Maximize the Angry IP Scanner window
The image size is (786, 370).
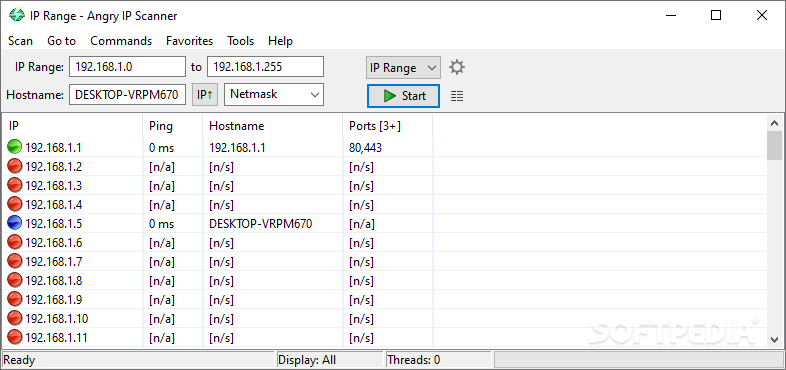pyautogui.click(x=716, y=16)
